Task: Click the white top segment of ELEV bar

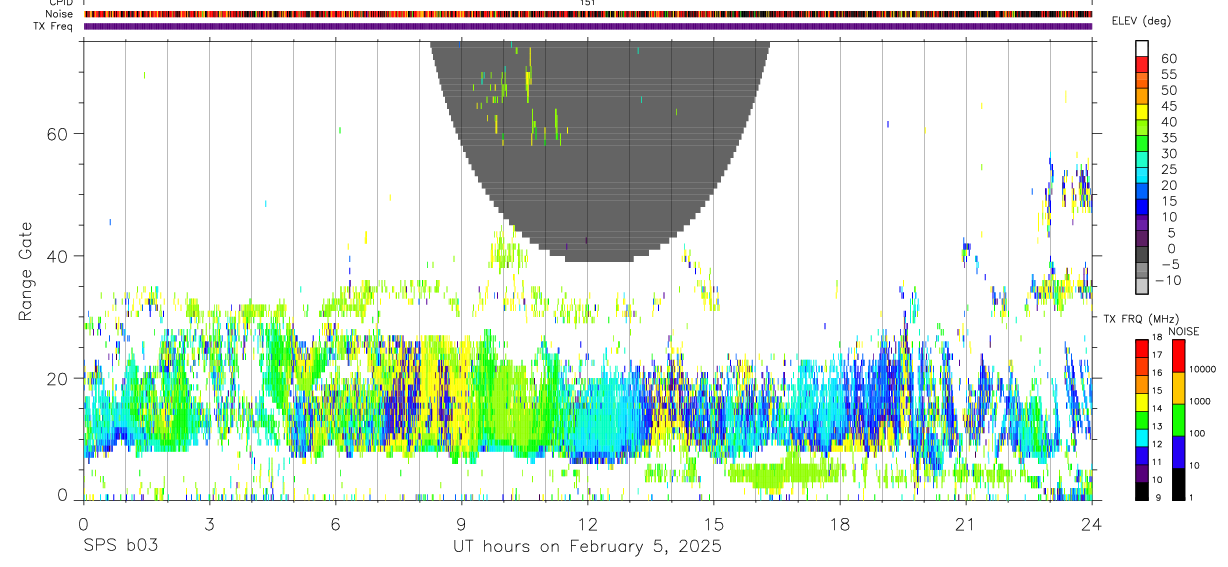Action: pyautogui.click(x=1142, y=48)
